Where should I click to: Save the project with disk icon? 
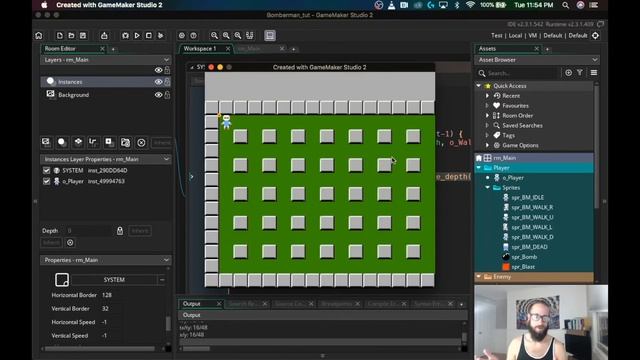pyautogui.click(x=83, y=36)
